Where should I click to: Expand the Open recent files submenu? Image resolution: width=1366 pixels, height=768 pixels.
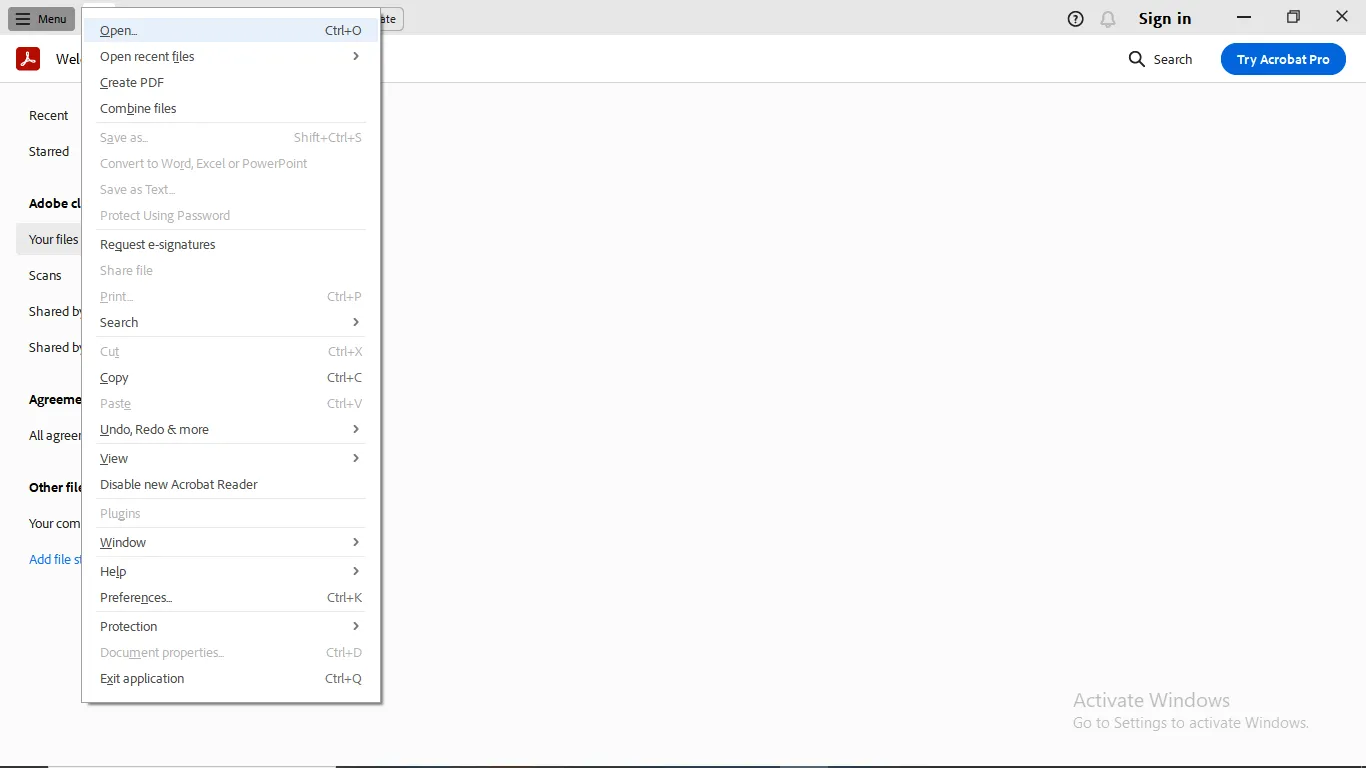pos(147,56)
